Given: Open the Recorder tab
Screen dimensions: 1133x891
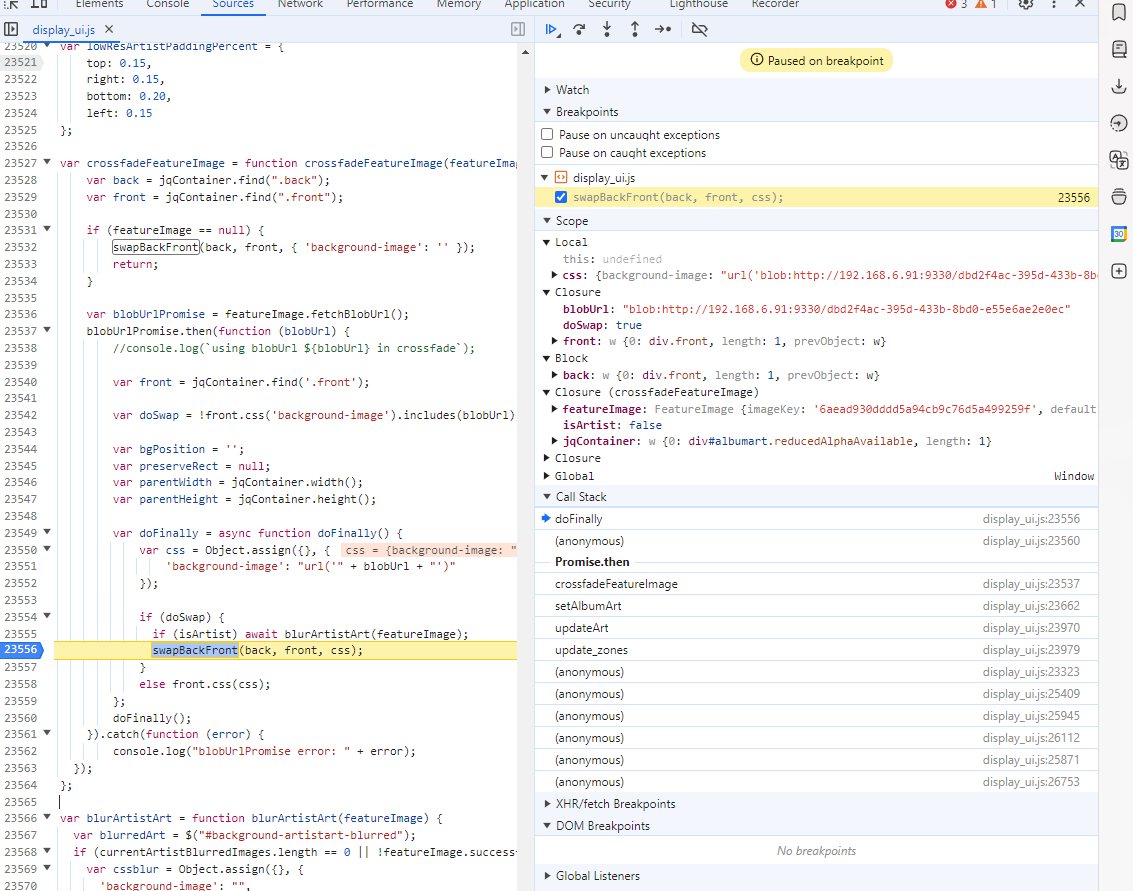Looking at the screenshot, I should click(x=775, y=4).
